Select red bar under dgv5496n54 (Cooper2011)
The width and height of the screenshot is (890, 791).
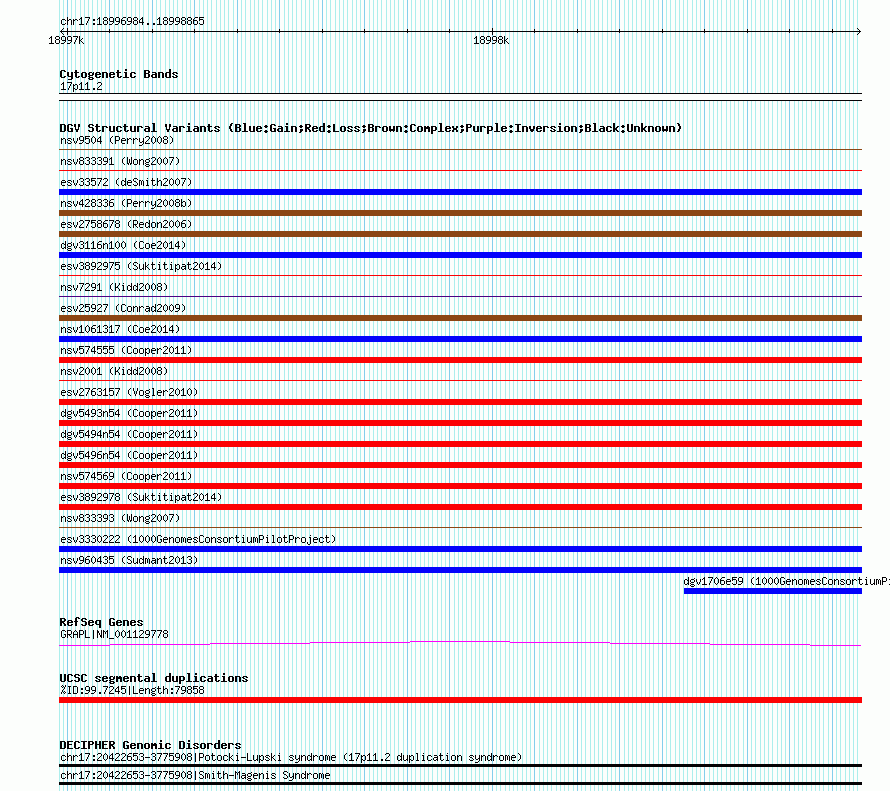[x=460, y=465]
